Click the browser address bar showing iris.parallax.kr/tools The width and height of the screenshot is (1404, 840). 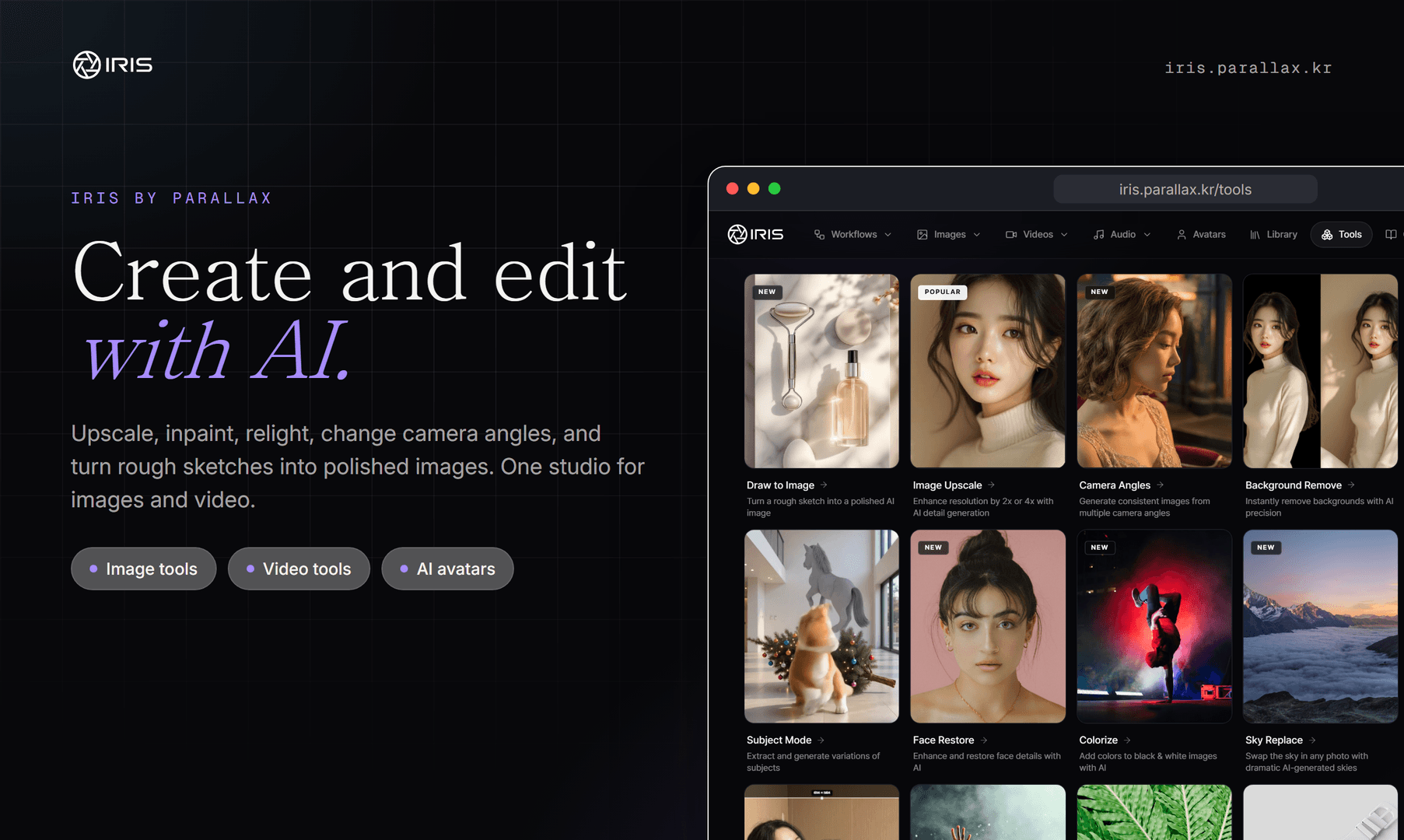(x=1185, y=189)
